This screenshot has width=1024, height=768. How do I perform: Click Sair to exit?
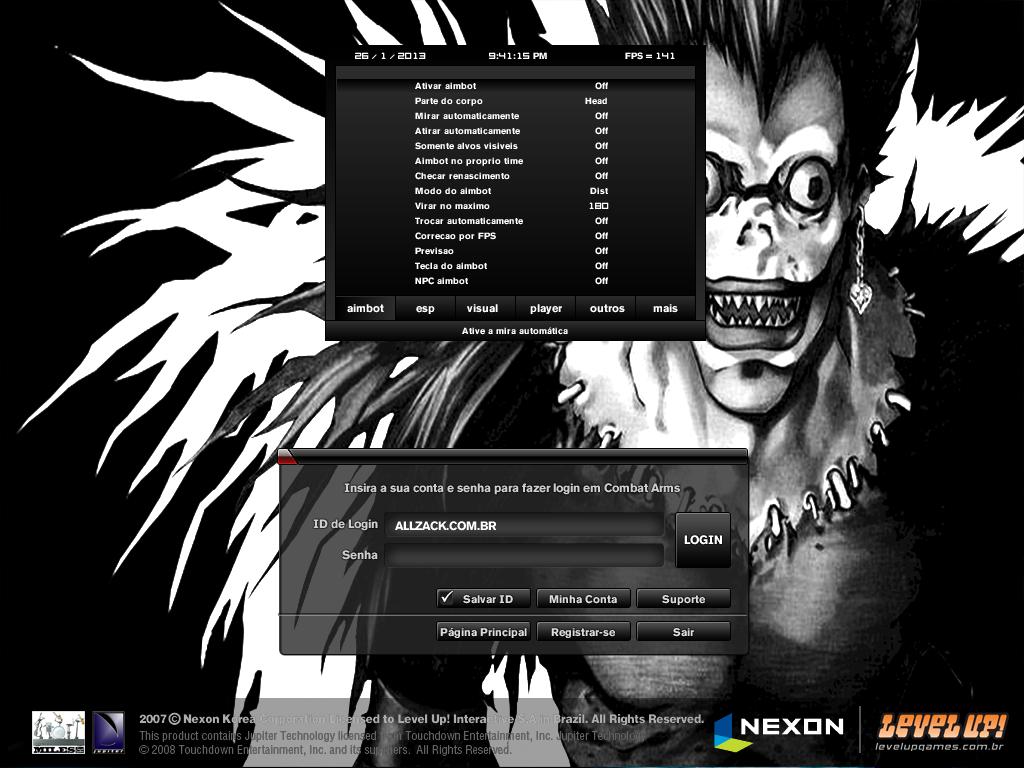pyautogui.click(x=683, y=632)
